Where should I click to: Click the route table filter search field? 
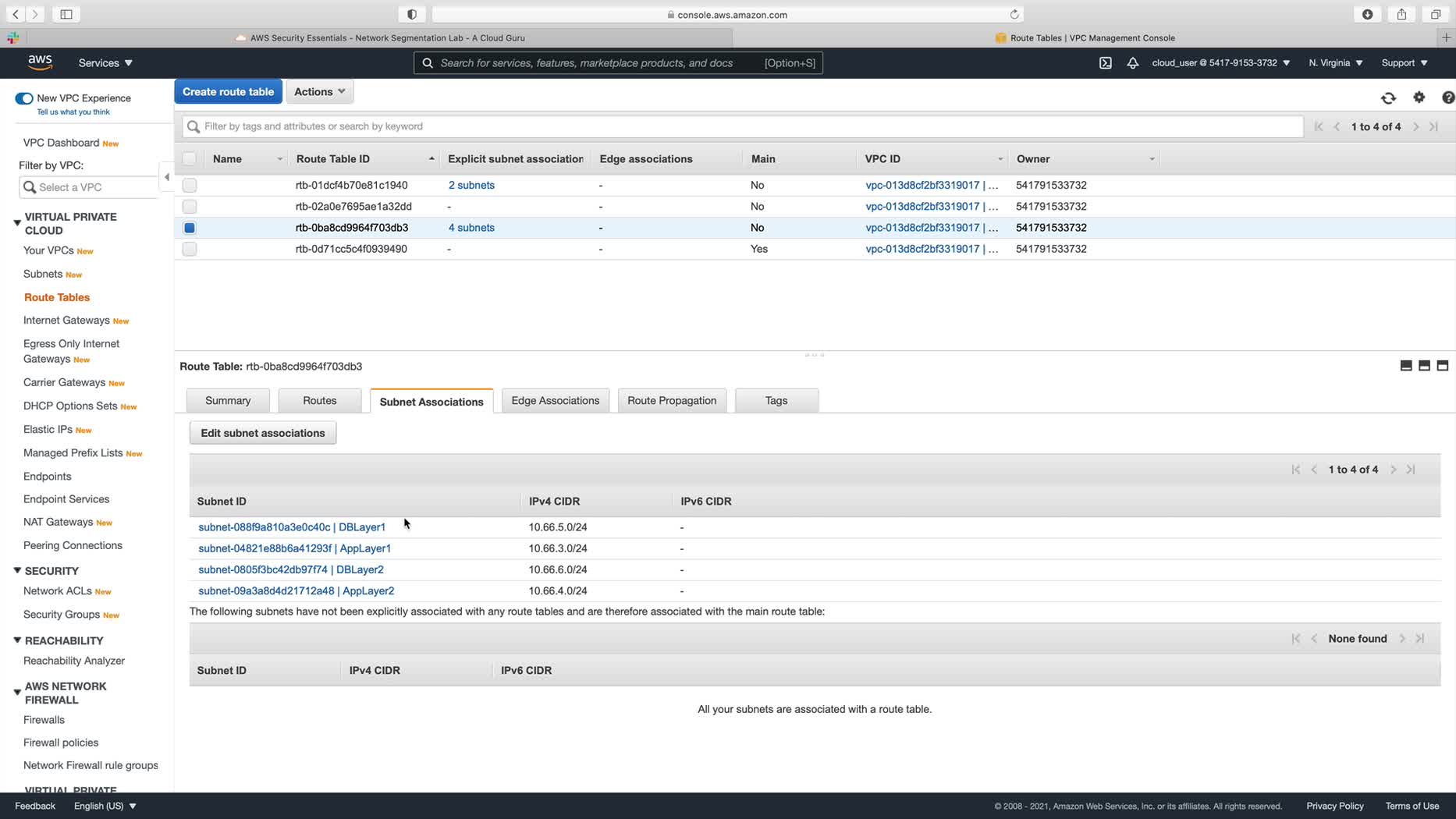click(x=743, y=126)
